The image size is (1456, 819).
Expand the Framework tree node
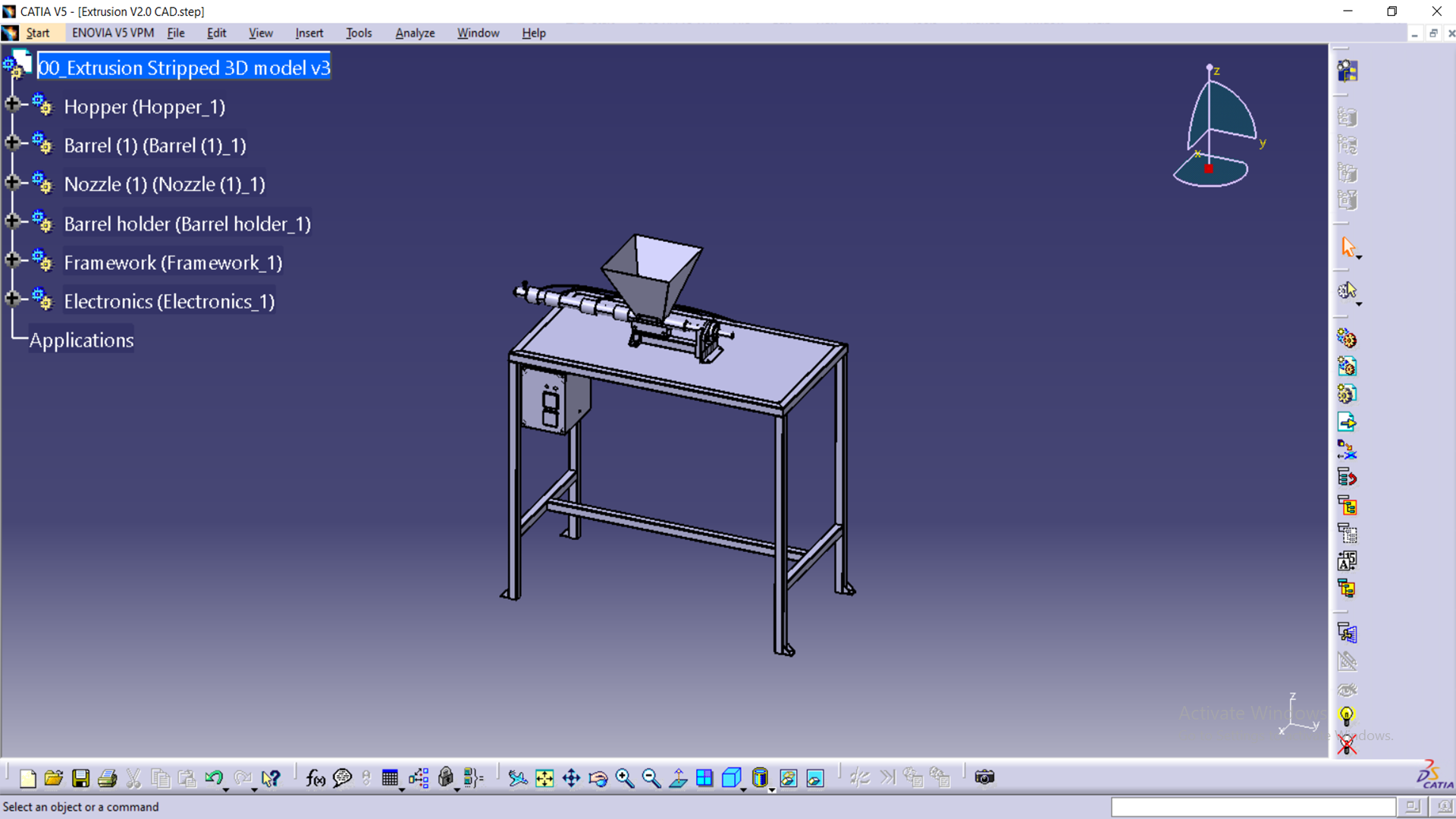12,259
